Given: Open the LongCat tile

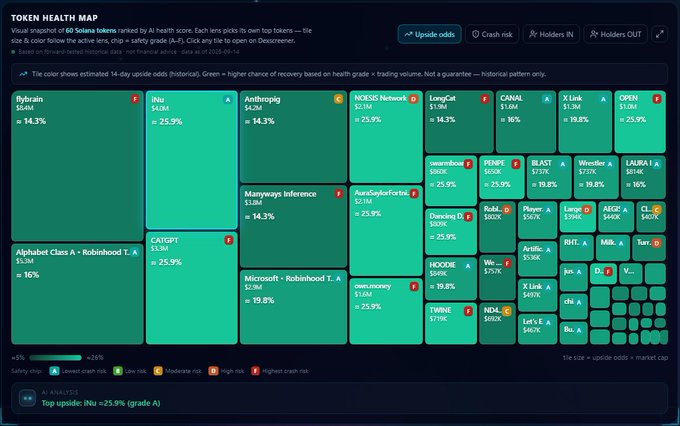Looking at the screenshot, I should [x=459, y=121].
